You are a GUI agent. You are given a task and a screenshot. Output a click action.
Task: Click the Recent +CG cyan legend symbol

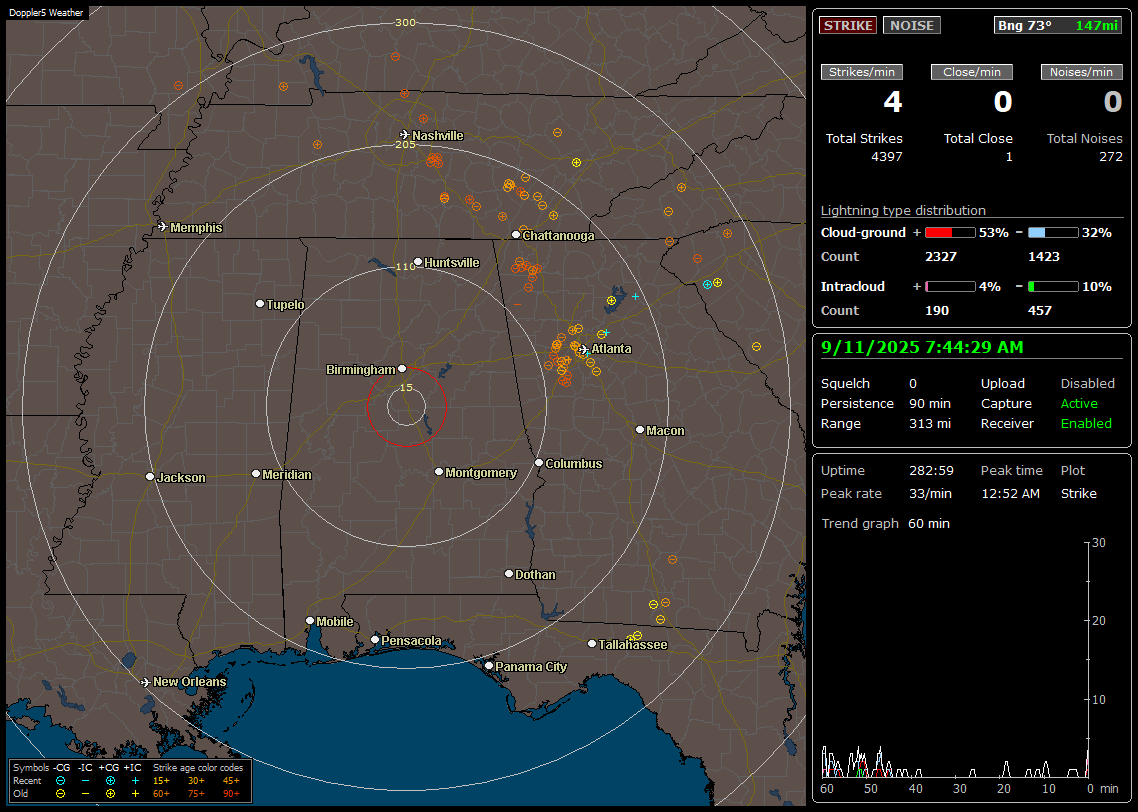(x=110, y=781)
